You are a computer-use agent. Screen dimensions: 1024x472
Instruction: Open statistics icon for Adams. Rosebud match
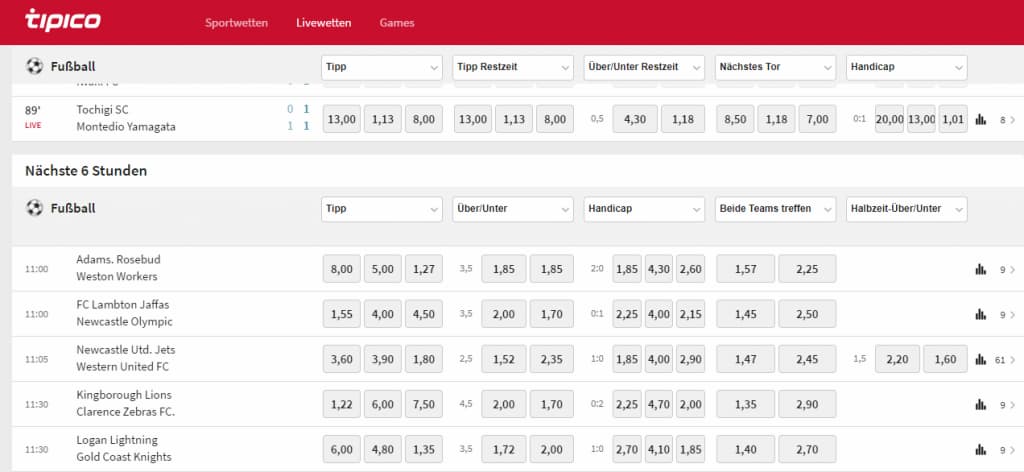point(981,269)
